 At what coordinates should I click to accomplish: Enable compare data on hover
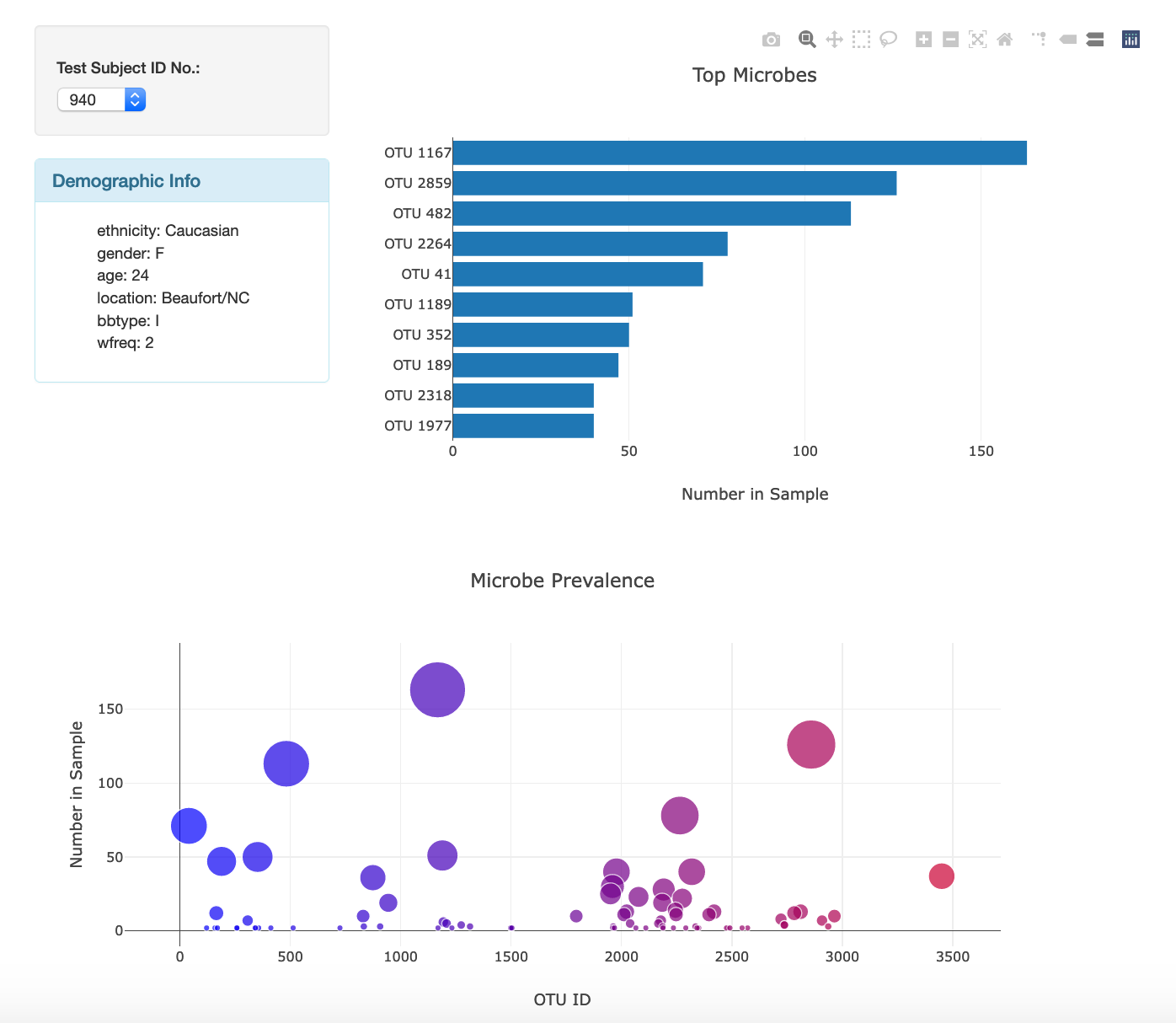click(1095, 39)
